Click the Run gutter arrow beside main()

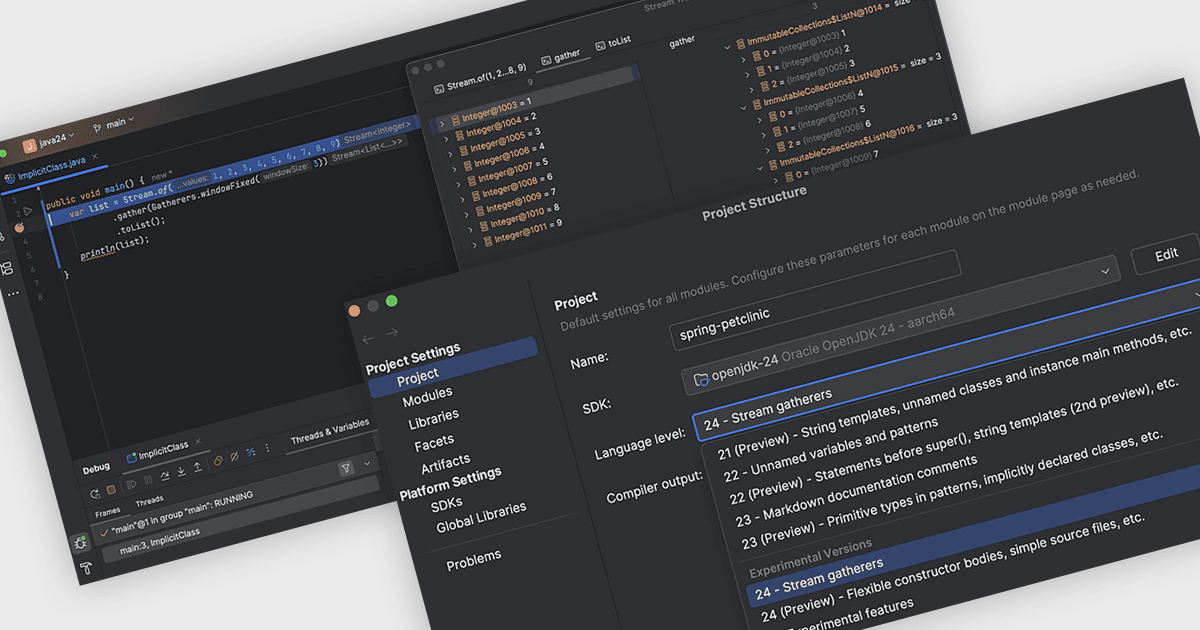pyautogui.click(x=28, y=211)
